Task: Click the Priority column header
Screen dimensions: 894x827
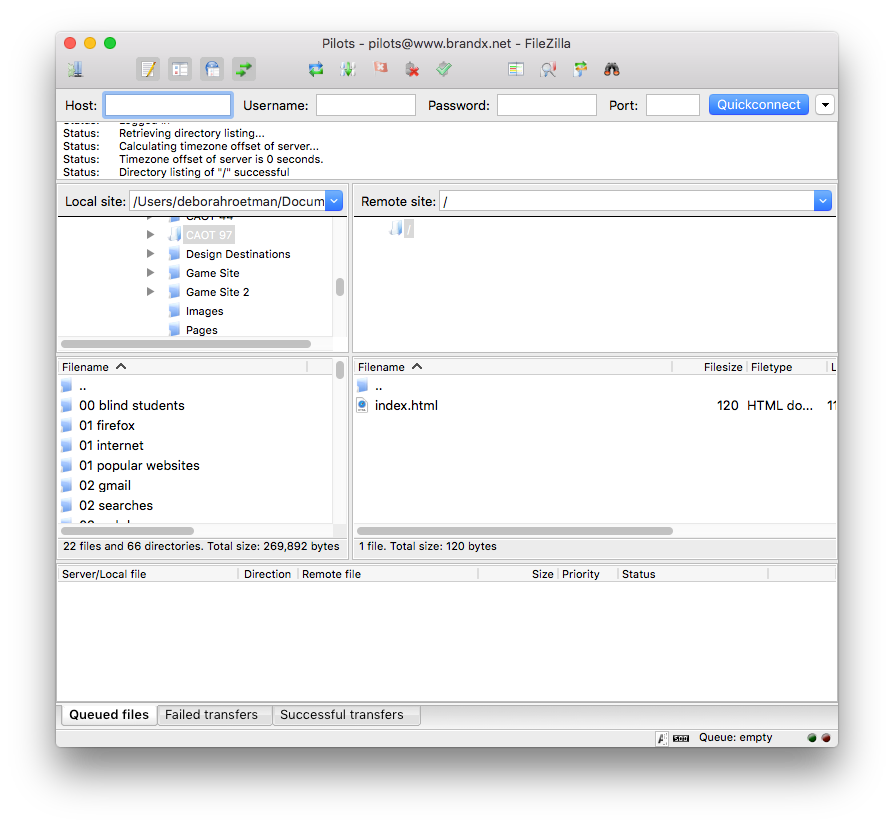Action: point(587,574)
